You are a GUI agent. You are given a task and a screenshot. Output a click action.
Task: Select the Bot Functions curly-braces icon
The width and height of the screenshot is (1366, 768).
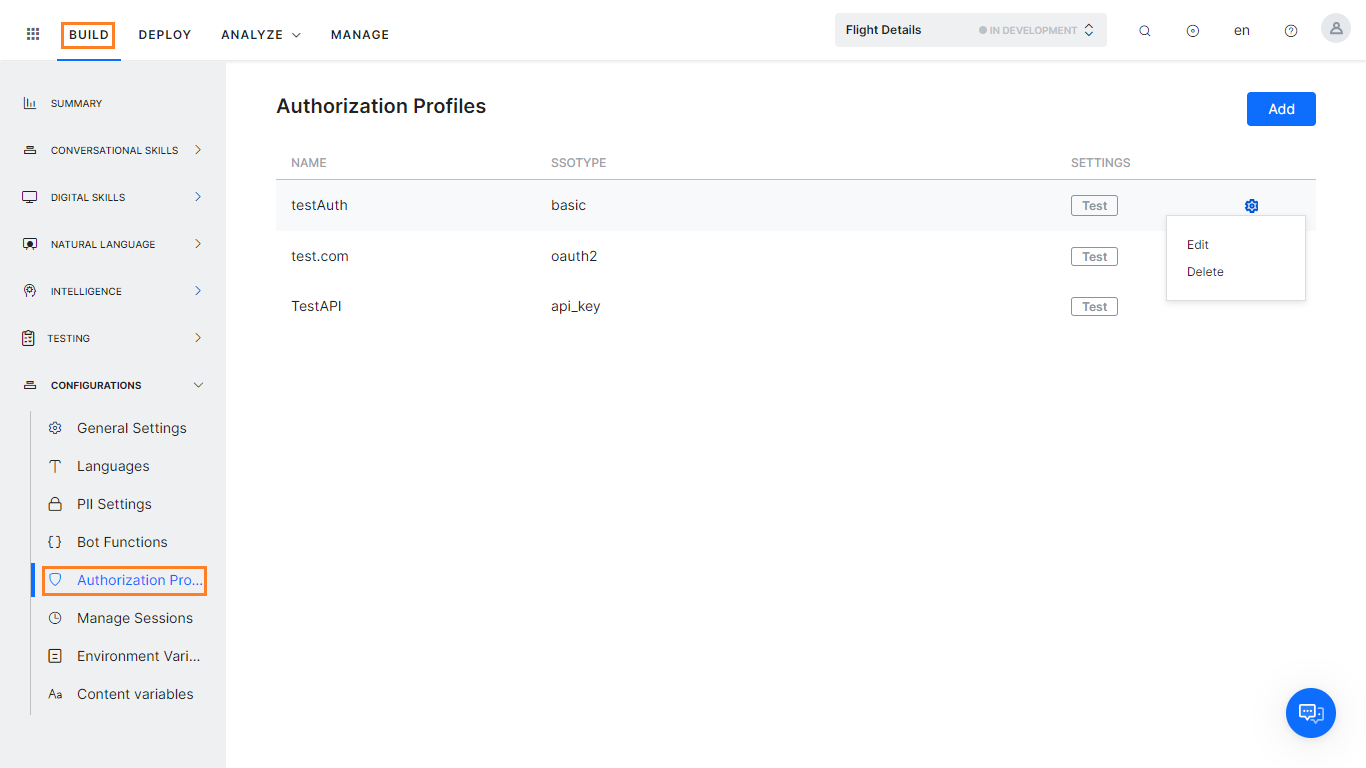[x=55, y=541]
